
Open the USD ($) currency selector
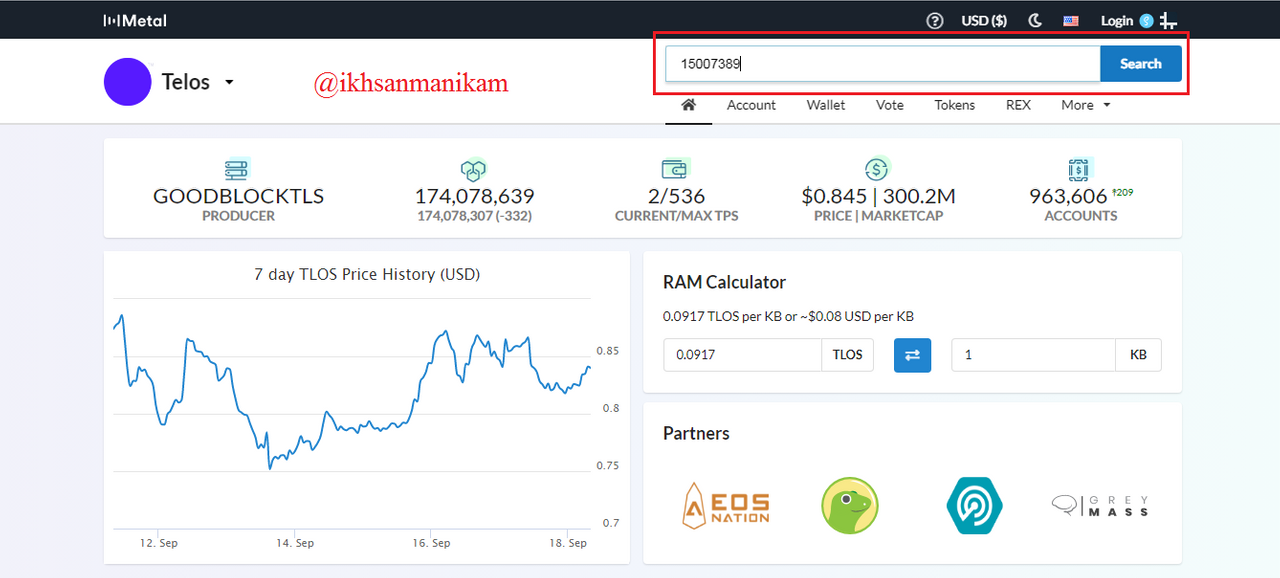click(x=984, y=20)
